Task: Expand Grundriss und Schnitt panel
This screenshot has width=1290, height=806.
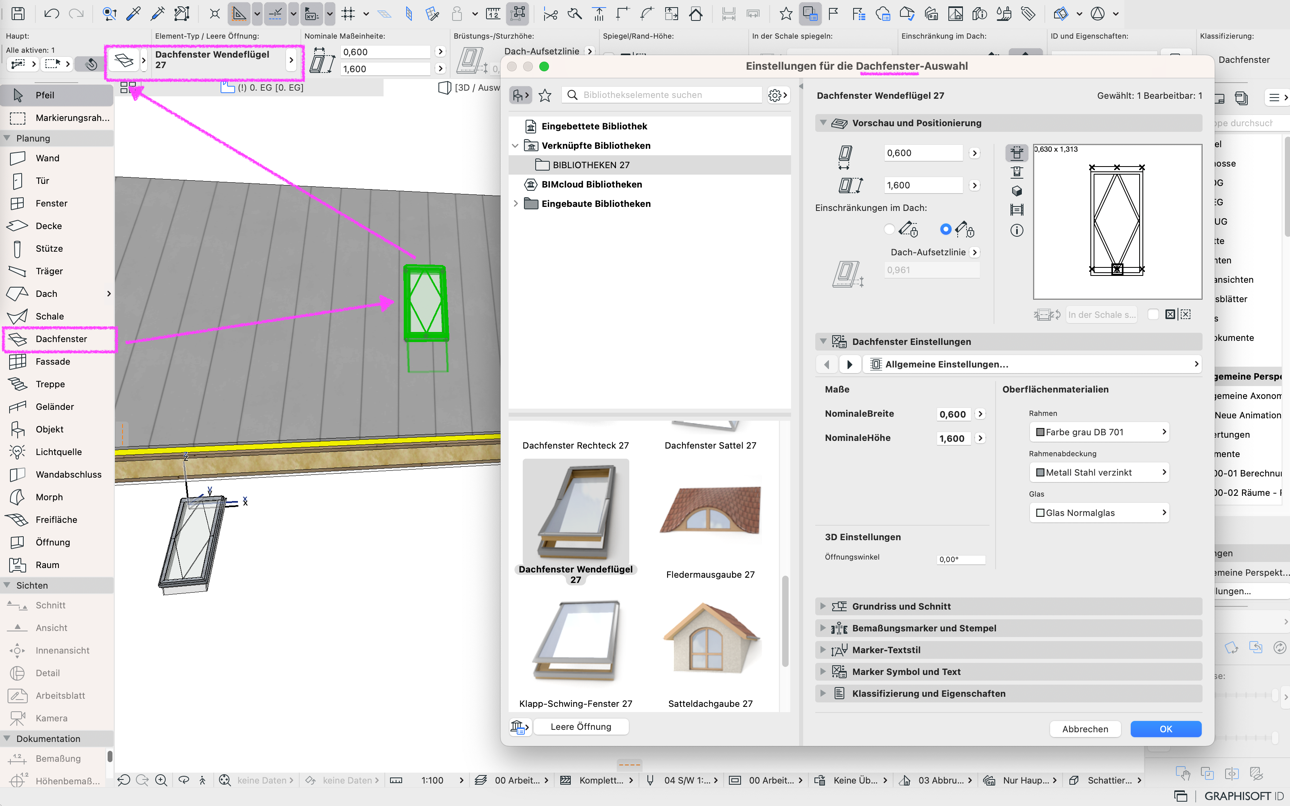Action: (x=823, y=606)
